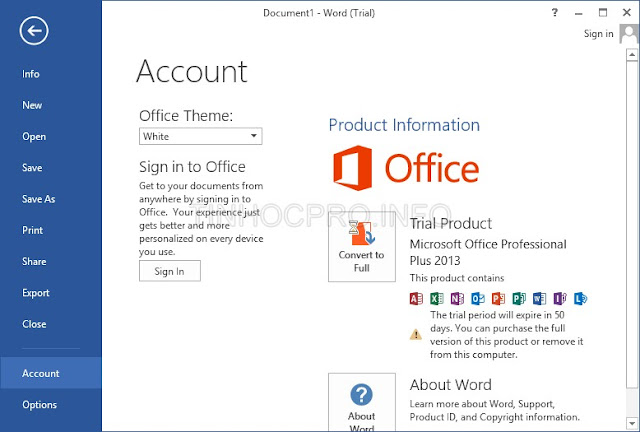This screenshot has width=640, height=432.
Task: Click the Sign in to Office heading
Action: (192, 167)
